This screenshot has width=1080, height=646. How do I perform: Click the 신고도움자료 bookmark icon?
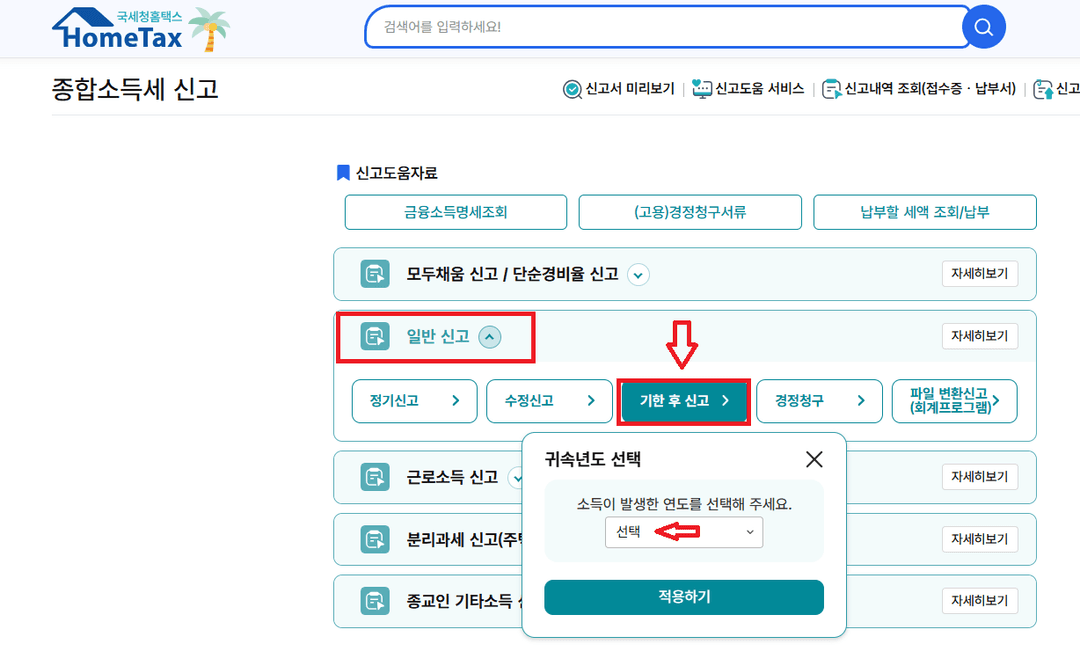tap(343, 173)
